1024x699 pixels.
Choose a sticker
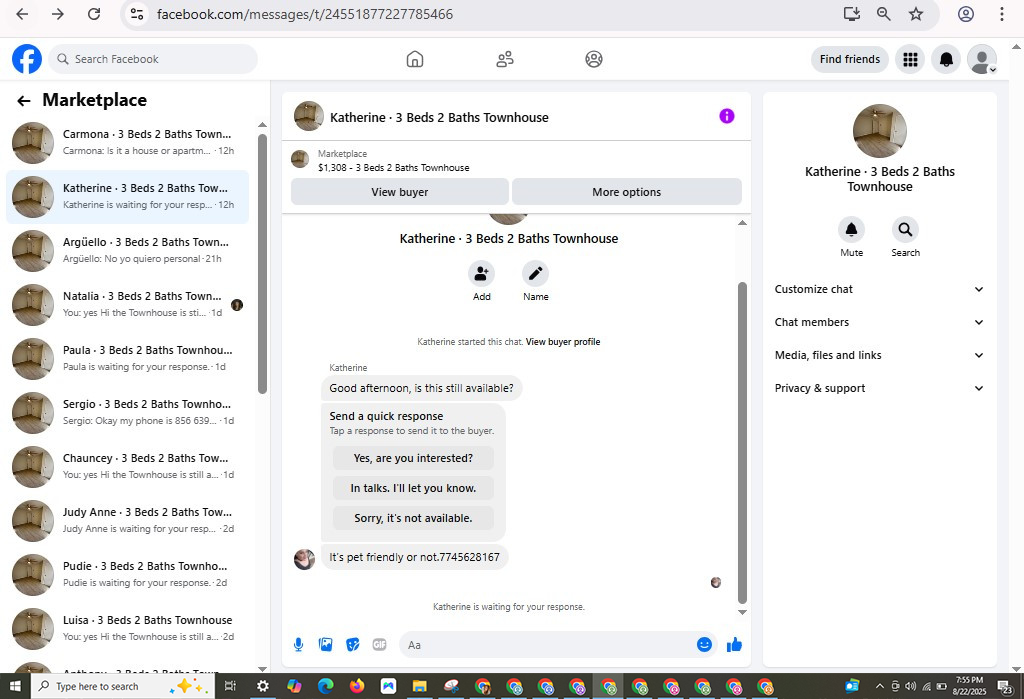coord(353,645)
